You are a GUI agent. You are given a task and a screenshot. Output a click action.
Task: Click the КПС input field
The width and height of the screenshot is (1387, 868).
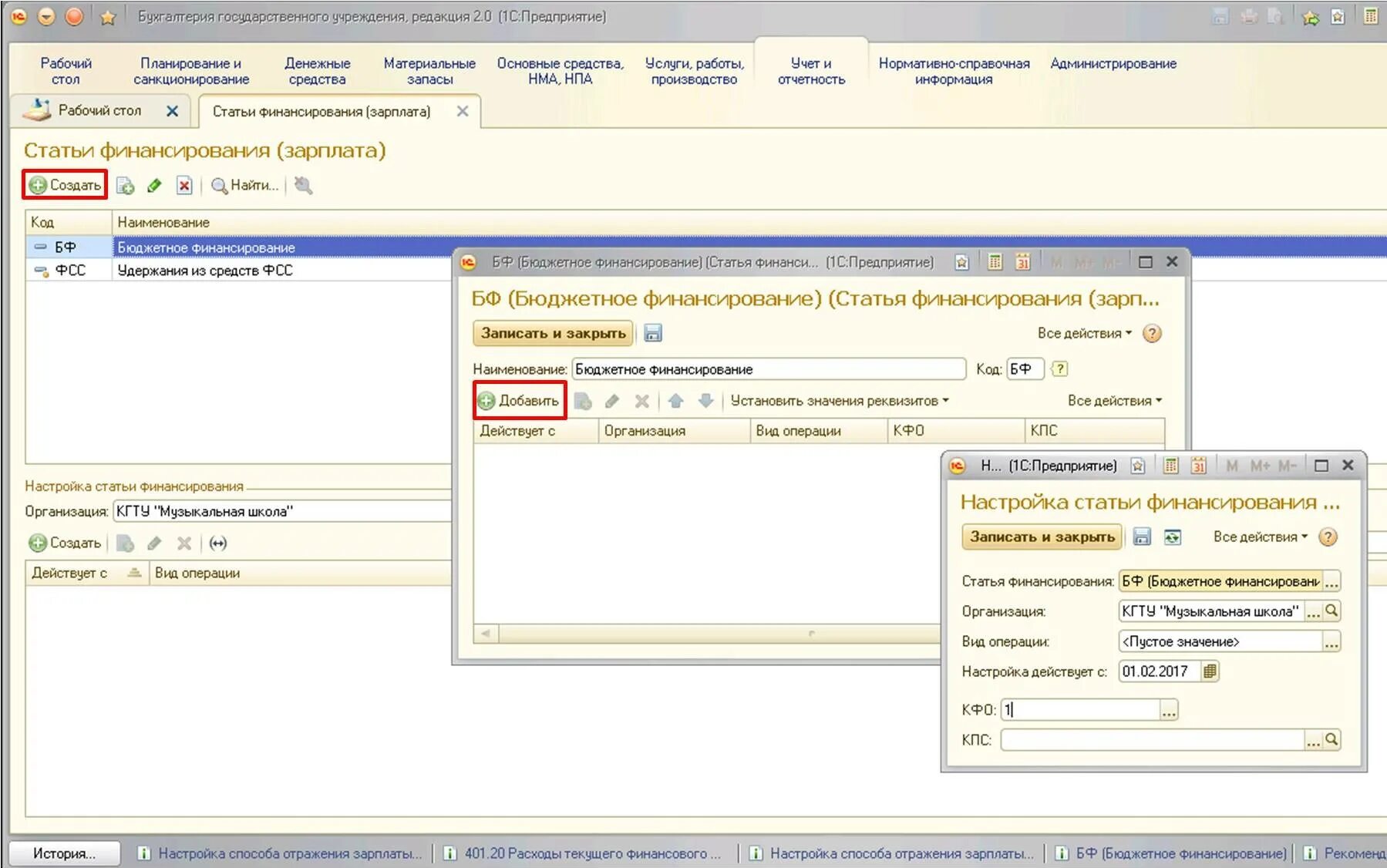click(x=1153, y=740)
